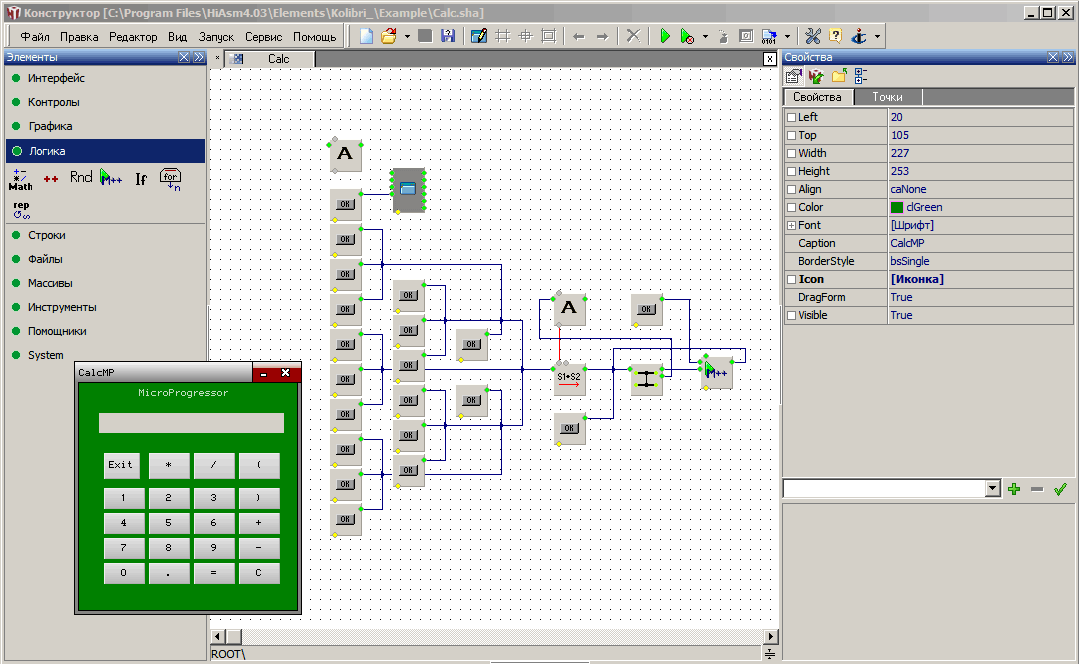Screen dimensions: 1079x664
Task: Click the green Run project icon
Action: (664, 36)
